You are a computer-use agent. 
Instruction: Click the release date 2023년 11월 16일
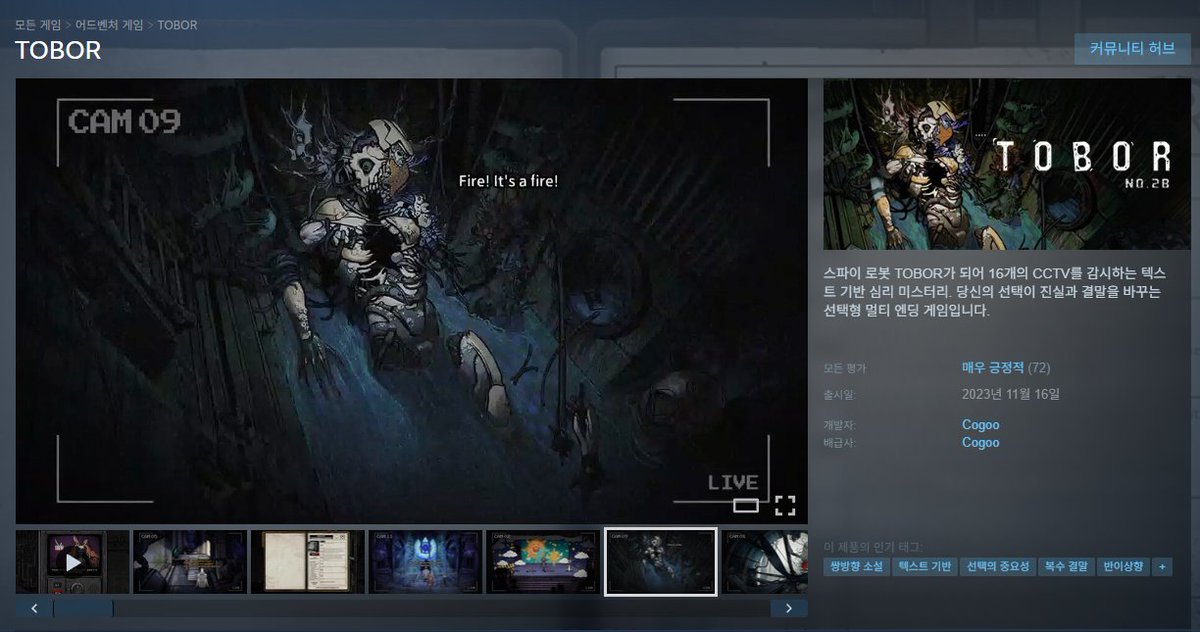(x=1010, y=394)
